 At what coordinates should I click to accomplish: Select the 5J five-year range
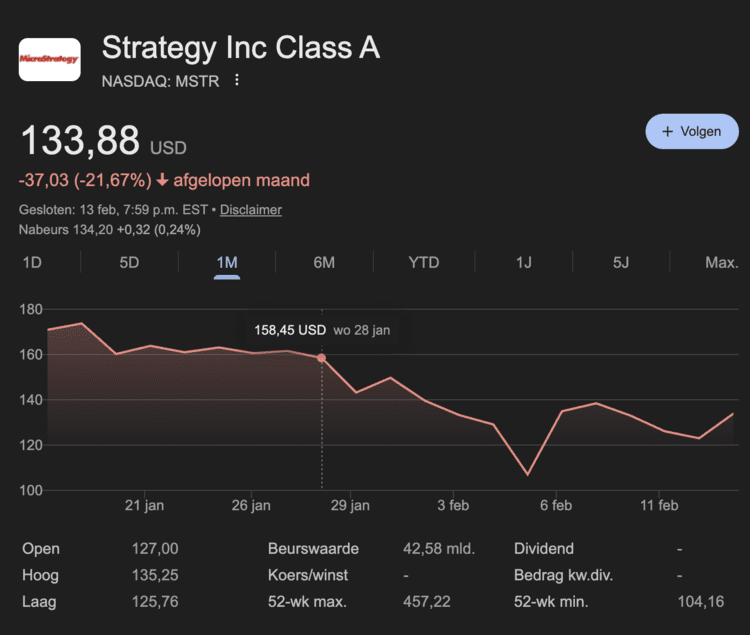(x=621, y=262)
